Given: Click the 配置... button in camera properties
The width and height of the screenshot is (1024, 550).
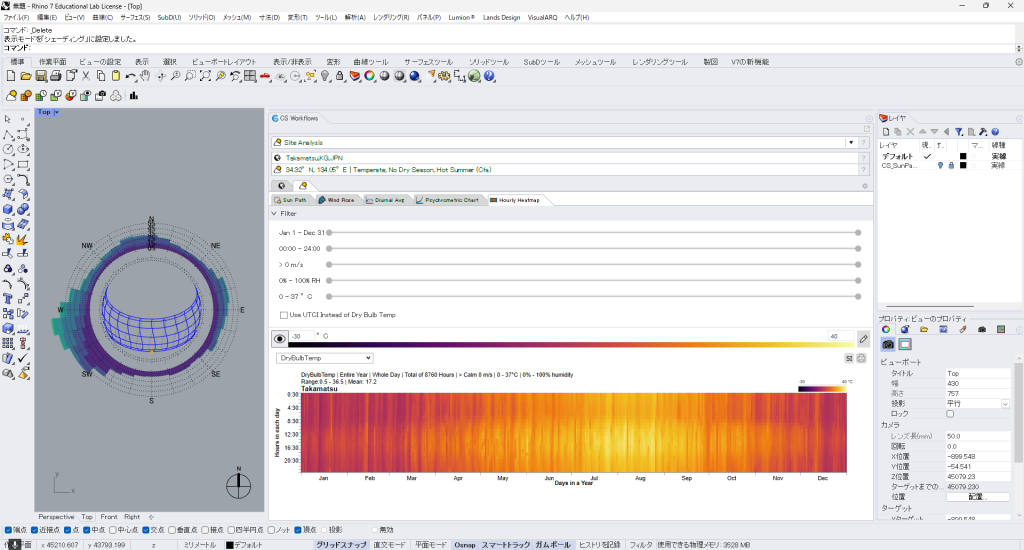Looking at the screenshot, I should click(977, 496).
